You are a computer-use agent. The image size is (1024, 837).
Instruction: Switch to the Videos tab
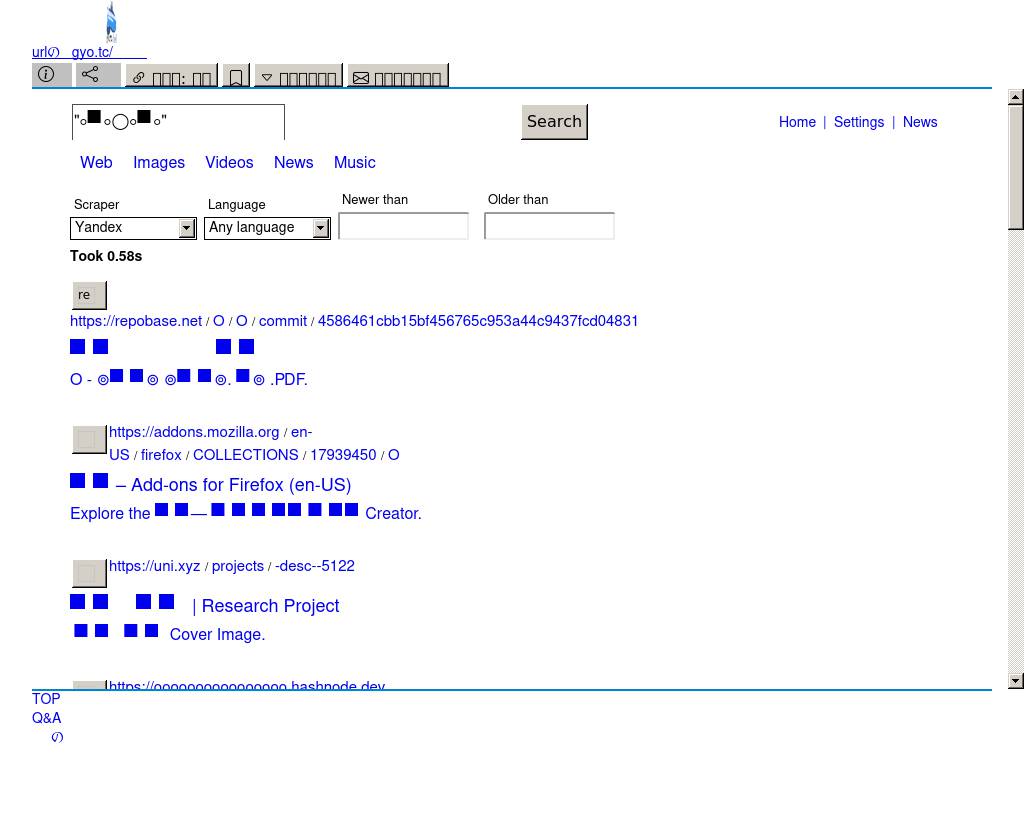pyautogui.click(x=229, y=162)
